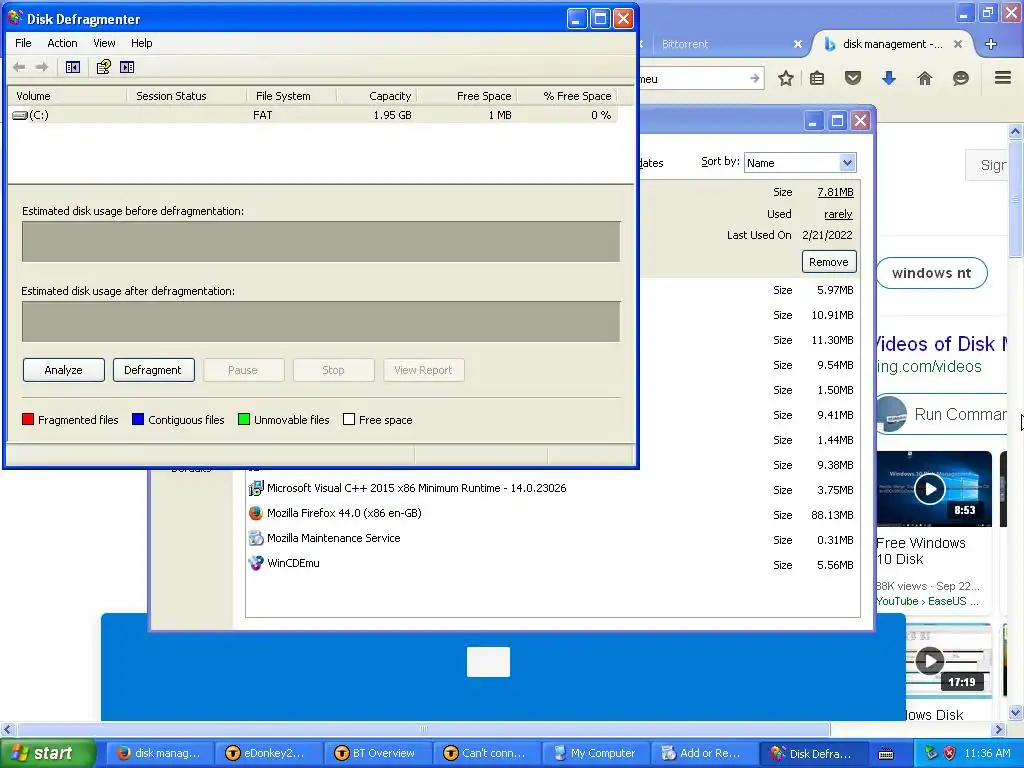Open the Sort by Name dropdown

click(847, 163)
